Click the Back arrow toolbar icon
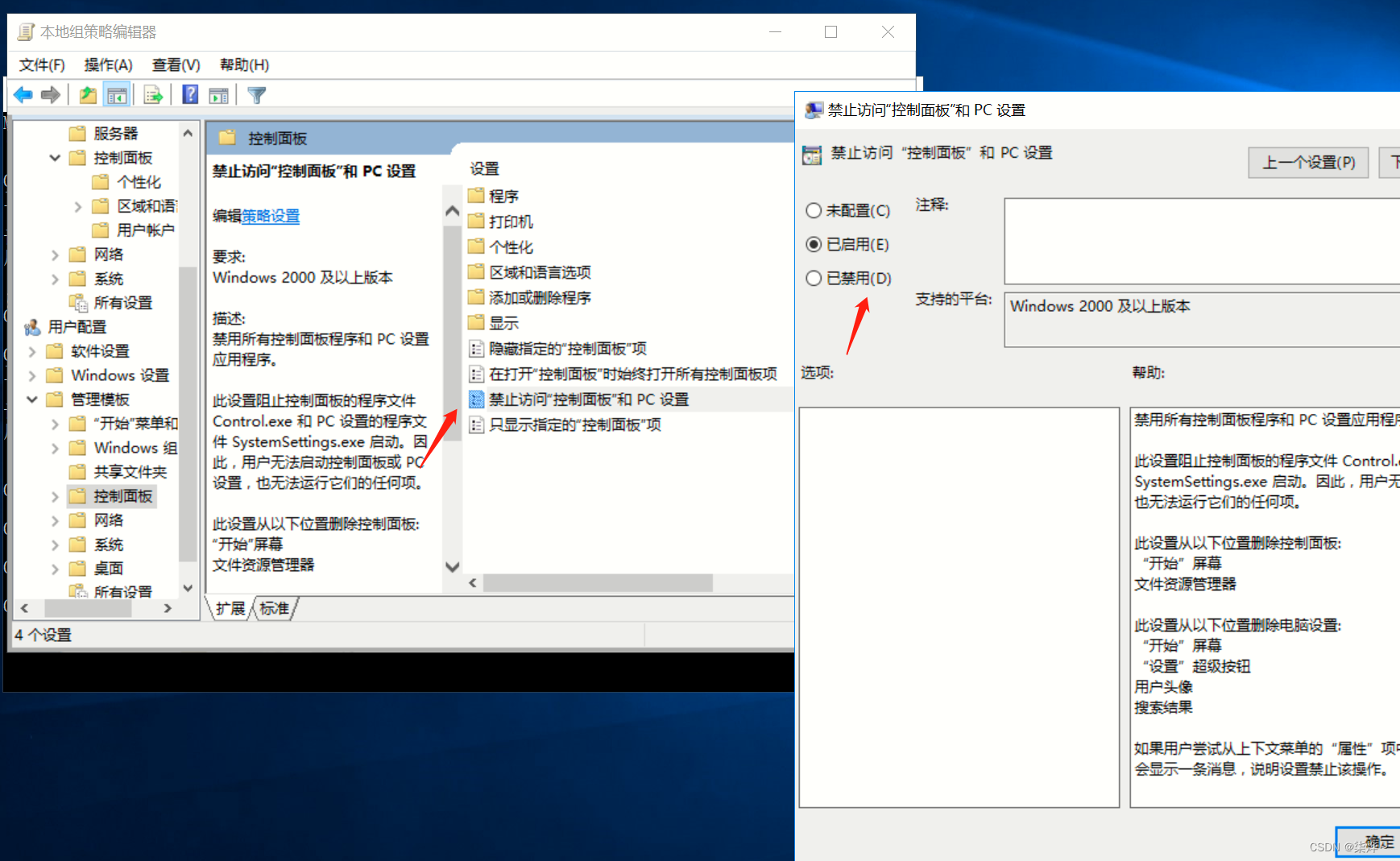The width and height of the screenshot is (1400, 861). click(x=23, y=95)
